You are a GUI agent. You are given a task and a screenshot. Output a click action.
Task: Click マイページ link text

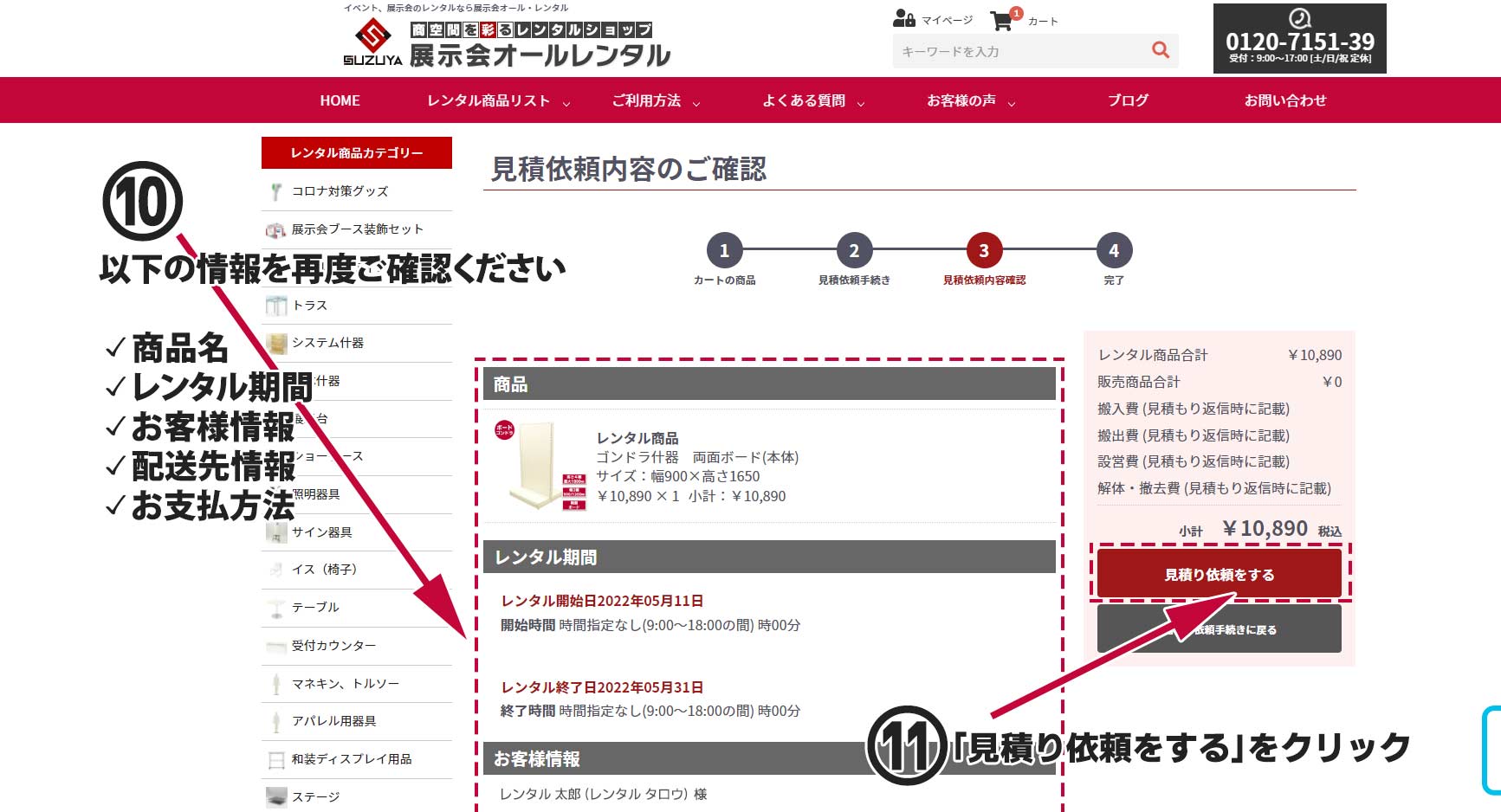point(947,20)
